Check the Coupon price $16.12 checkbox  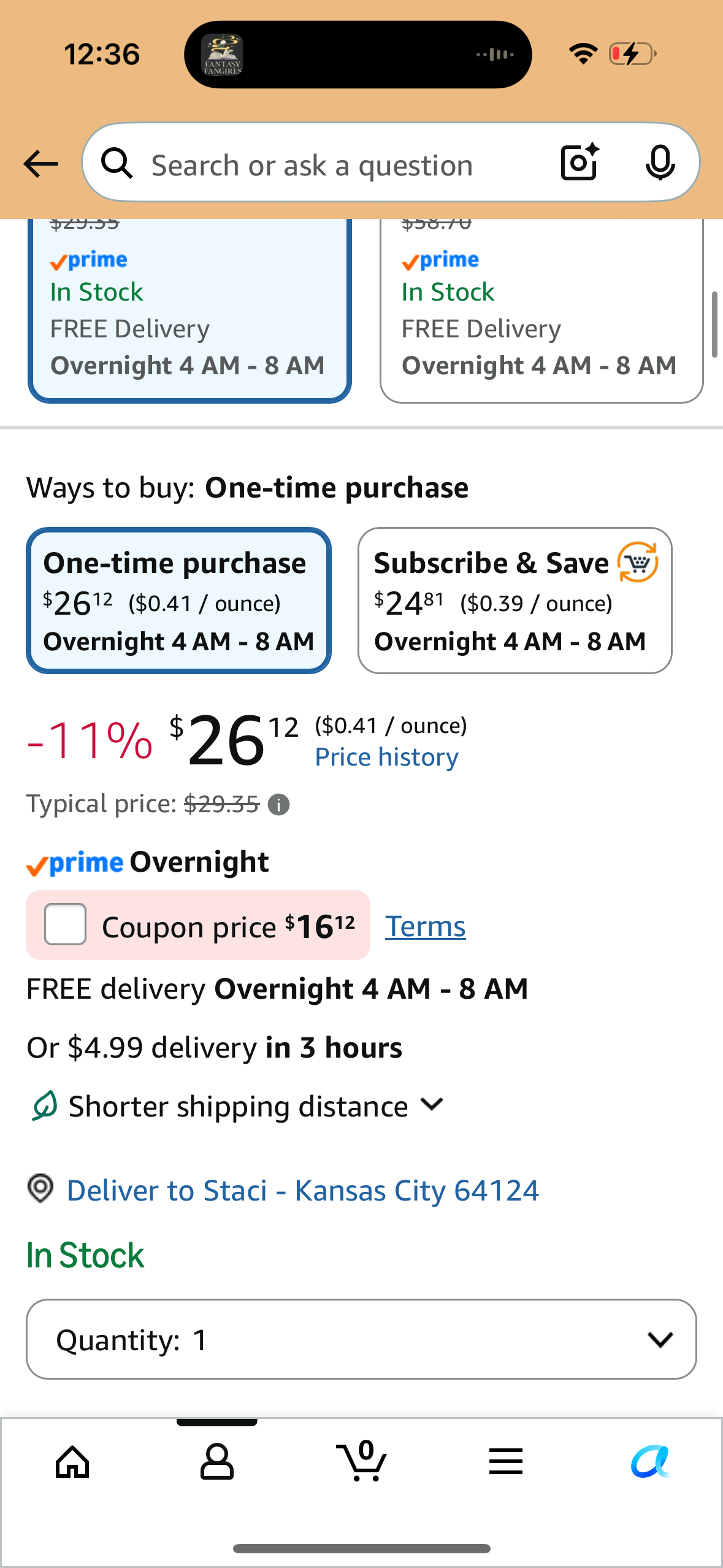[x=65, y=924]
